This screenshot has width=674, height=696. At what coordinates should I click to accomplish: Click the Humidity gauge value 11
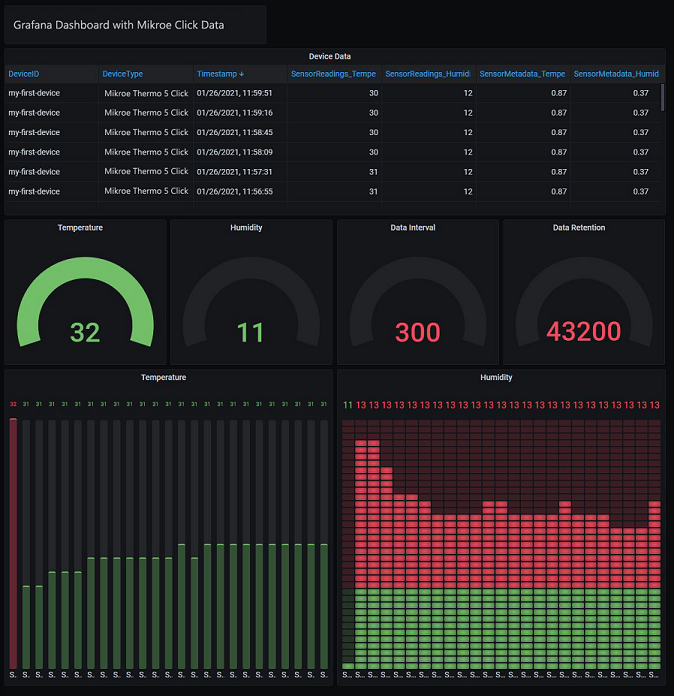tap(250, 332)
